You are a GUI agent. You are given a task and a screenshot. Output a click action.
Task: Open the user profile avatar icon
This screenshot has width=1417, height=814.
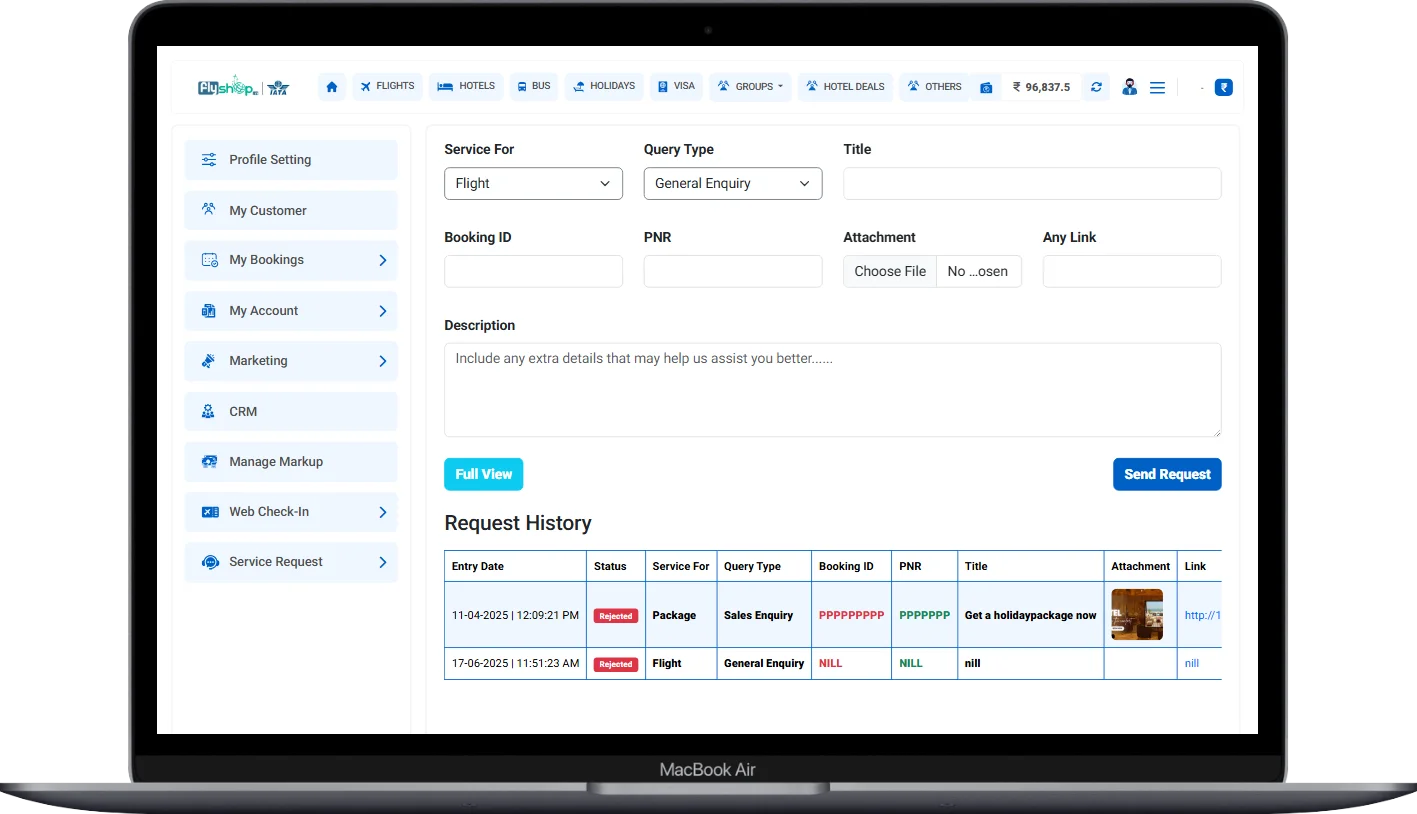(x=1129, y=87)
